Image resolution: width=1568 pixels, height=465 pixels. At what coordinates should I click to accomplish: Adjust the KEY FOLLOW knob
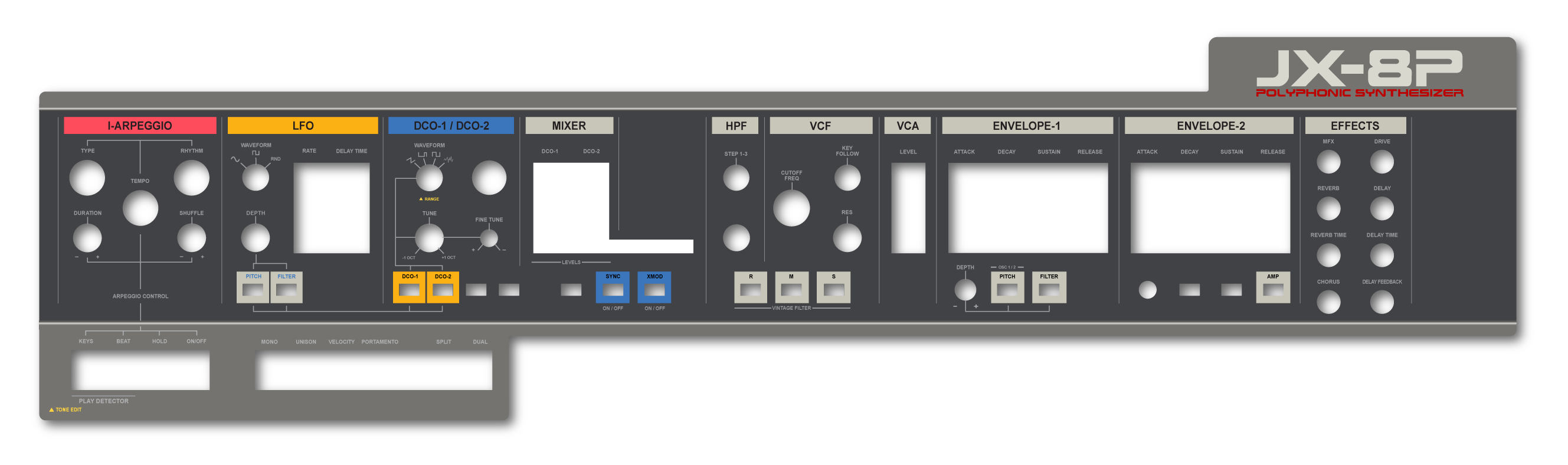pyautogui.click(x=847, y=178)
